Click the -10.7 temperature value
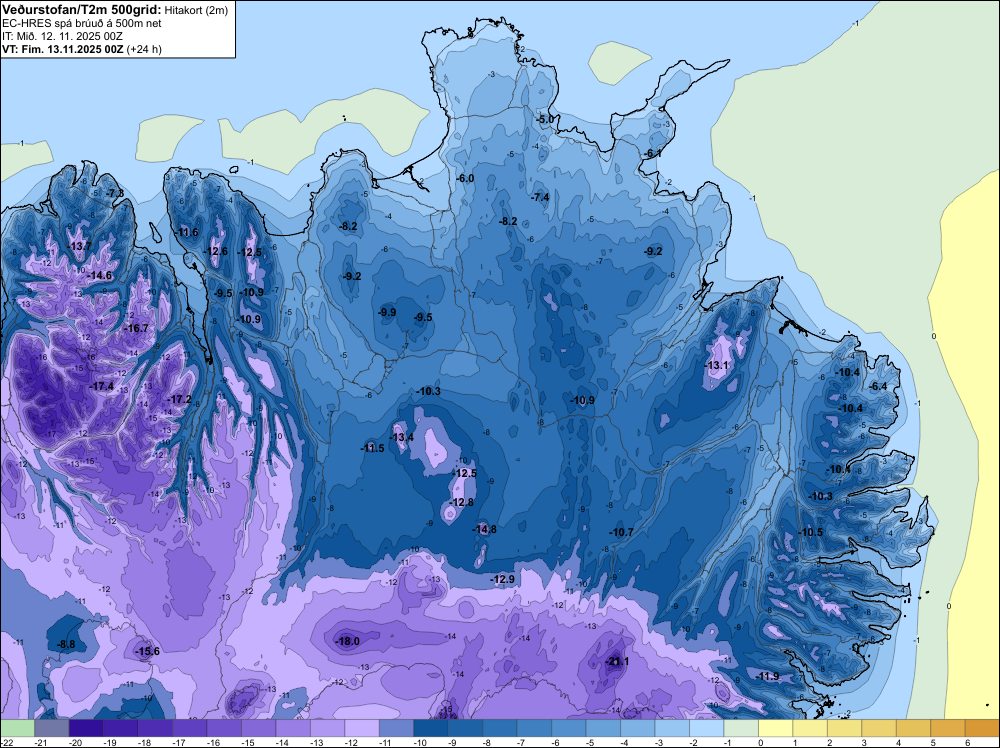 click(x=621, y=532)
